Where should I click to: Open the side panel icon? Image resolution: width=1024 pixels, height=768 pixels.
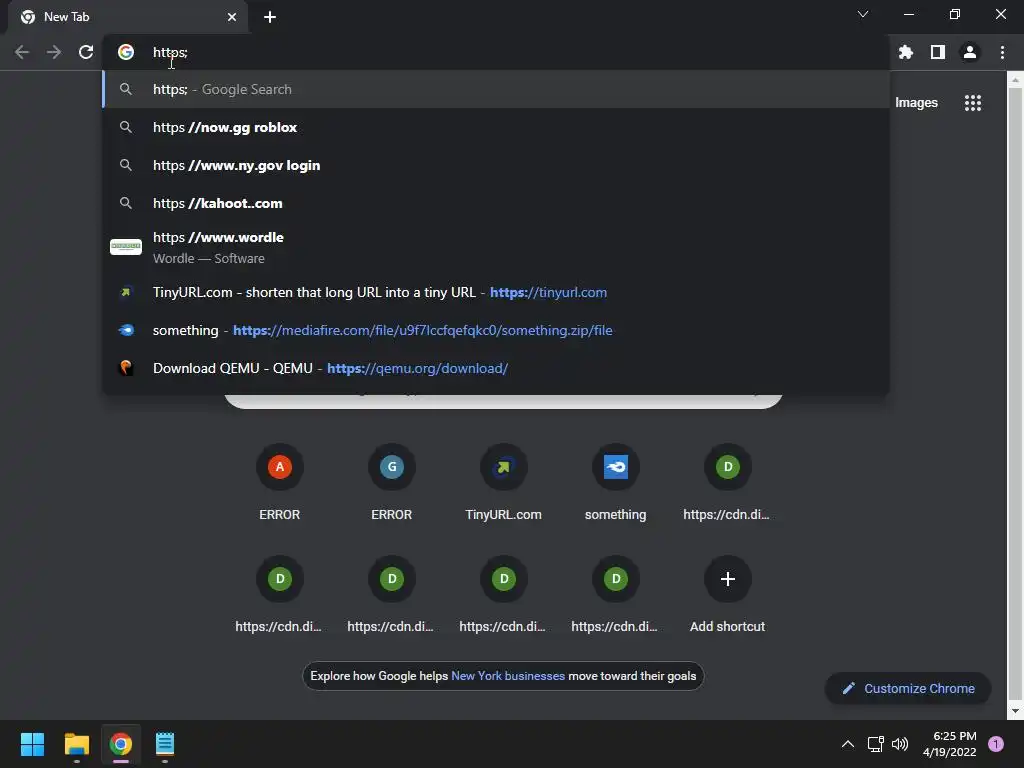(x=938, y=52)
